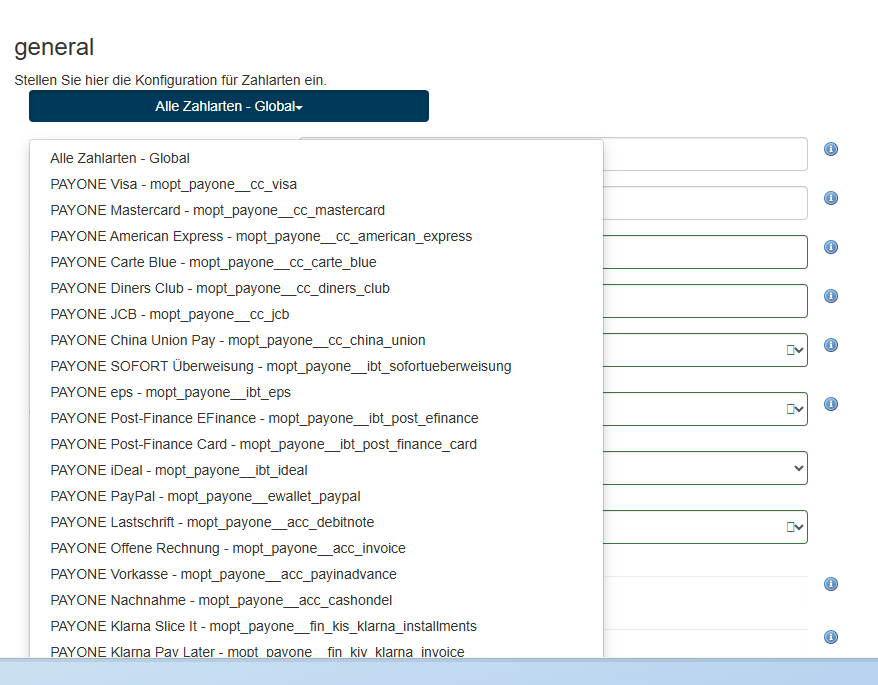
Task: Open the first info icon at the top
Action: click(831, 149)
